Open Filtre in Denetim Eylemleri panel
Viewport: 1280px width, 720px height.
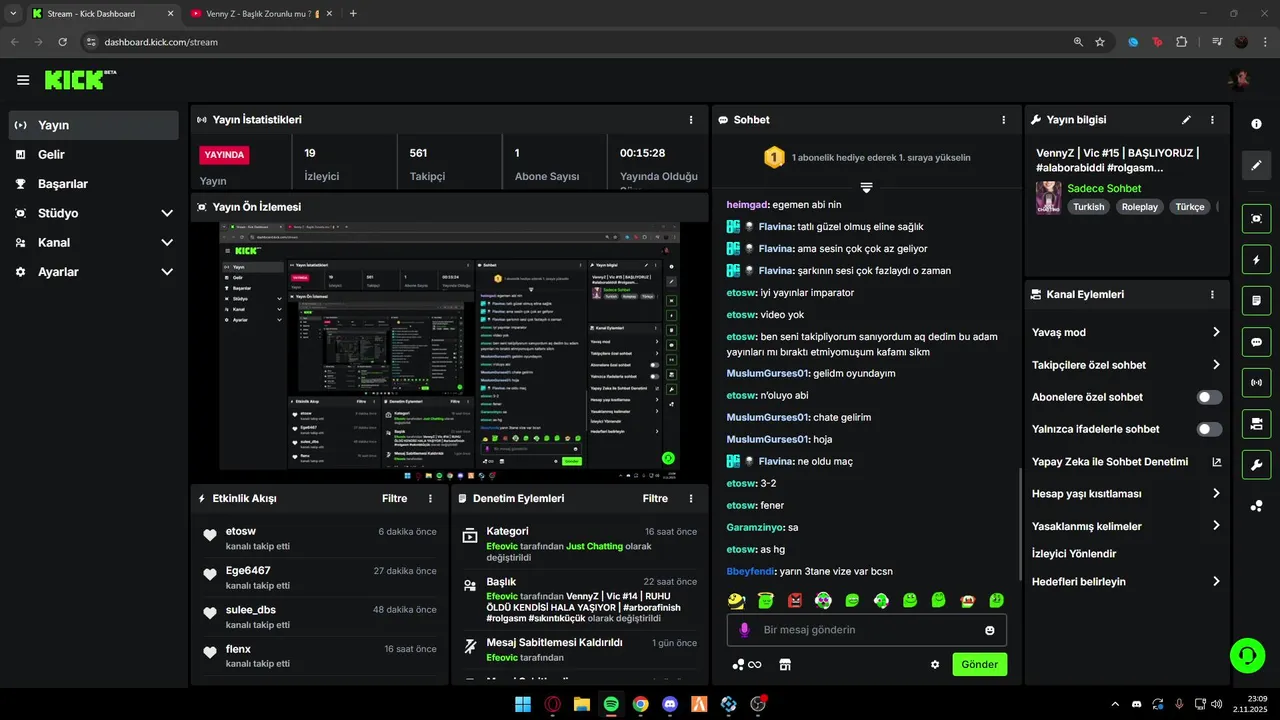(655, 498)
